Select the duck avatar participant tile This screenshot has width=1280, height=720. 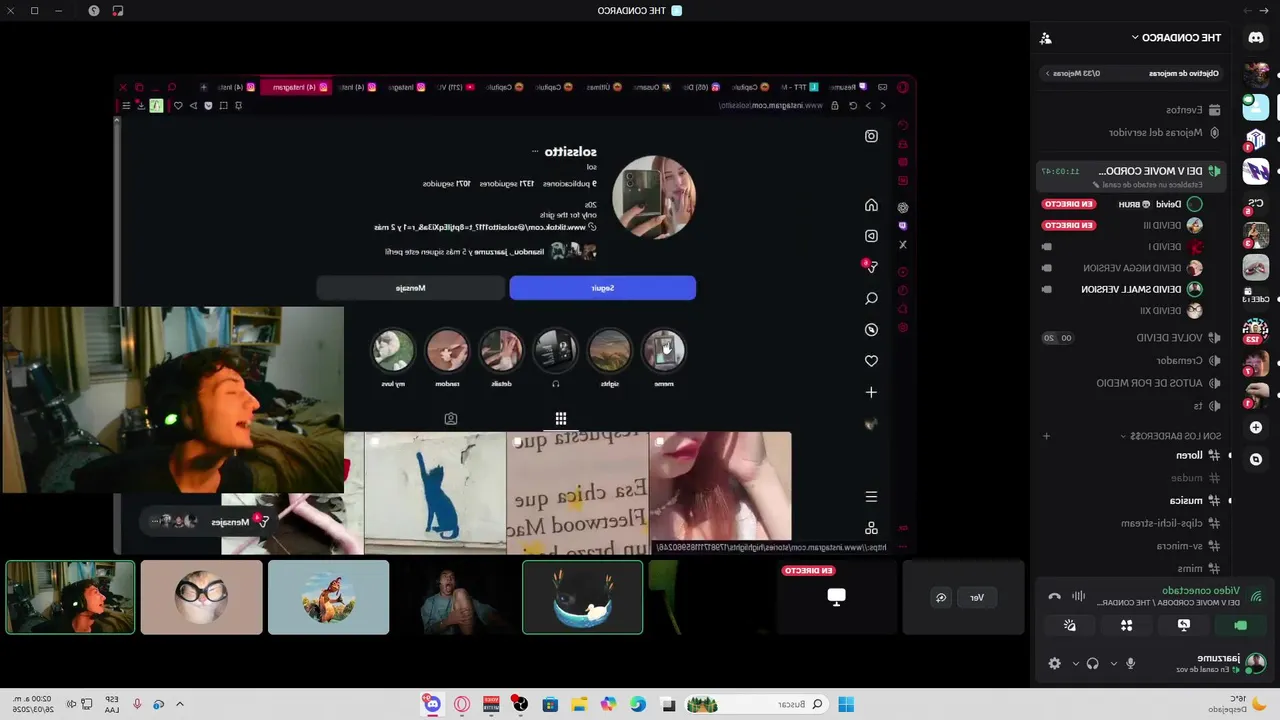point(583,597)
